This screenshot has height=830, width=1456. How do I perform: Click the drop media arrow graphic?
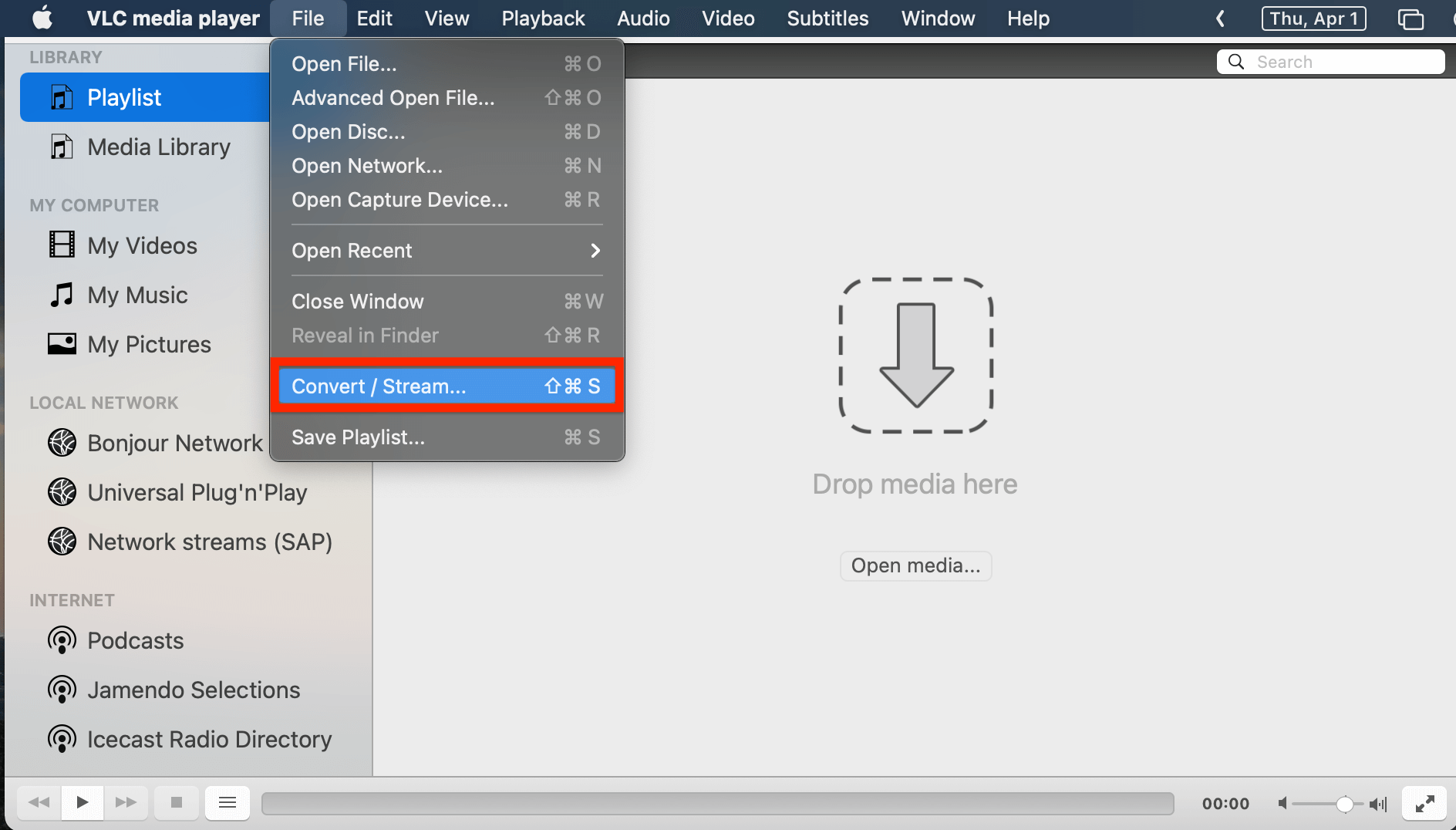pyautogui.click(x=915, y=356)
